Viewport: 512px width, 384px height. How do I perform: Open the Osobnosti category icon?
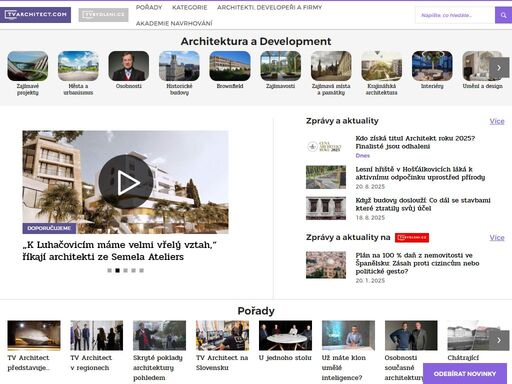(x=129, y=66)
